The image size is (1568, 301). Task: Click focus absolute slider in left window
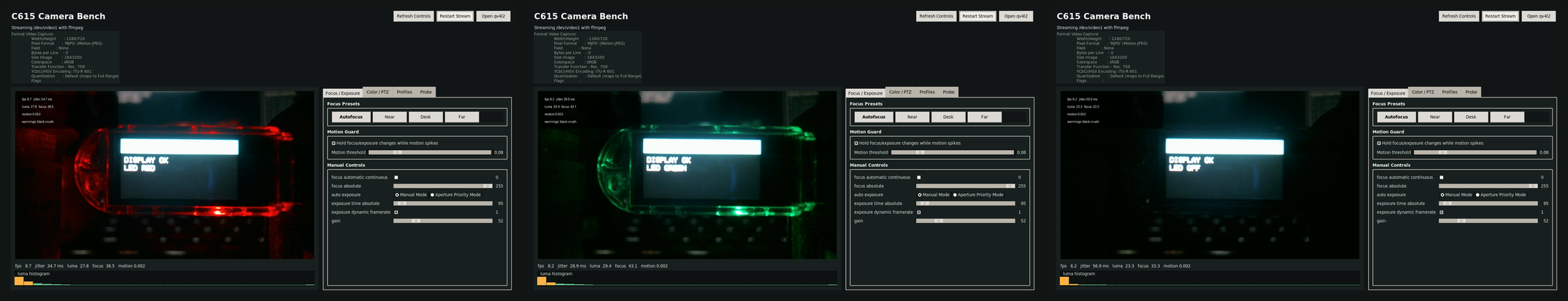(x=443, y=186)
